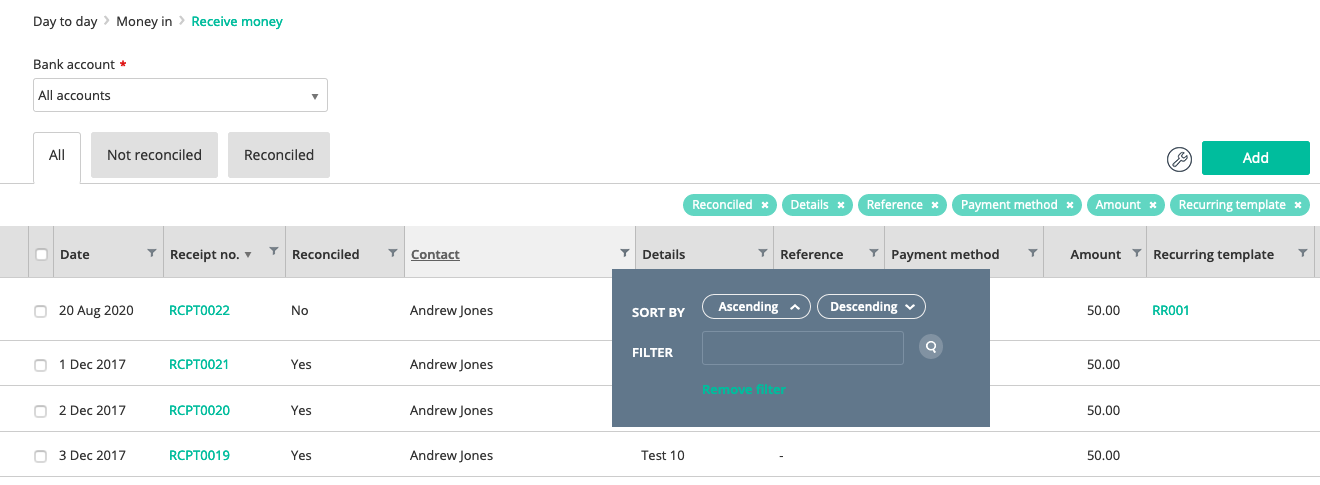
Task: Open Recurring template column filter funnel
Action: [x=1302, y=253]
